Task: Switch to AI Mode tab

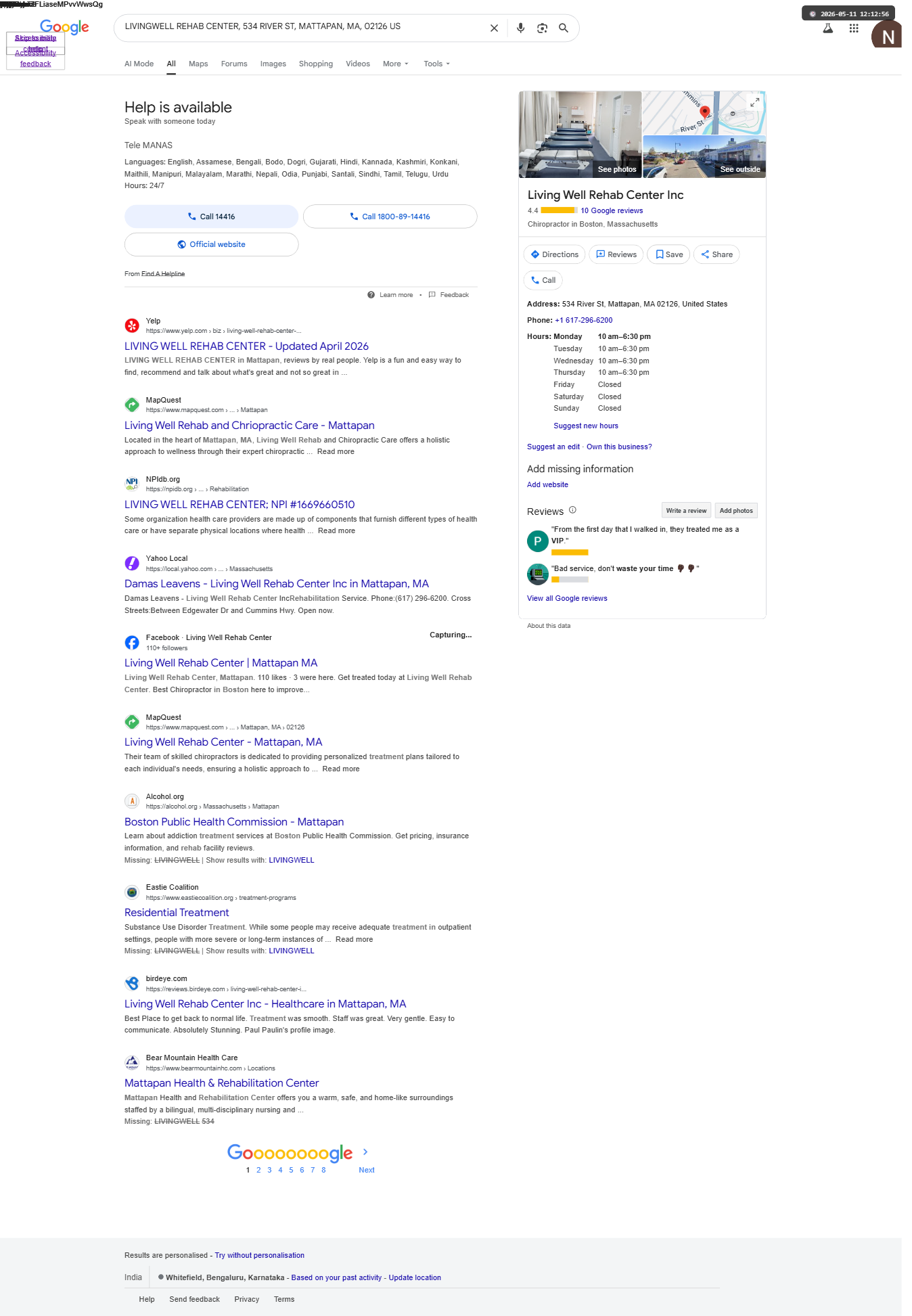Action: click(139, 64)
